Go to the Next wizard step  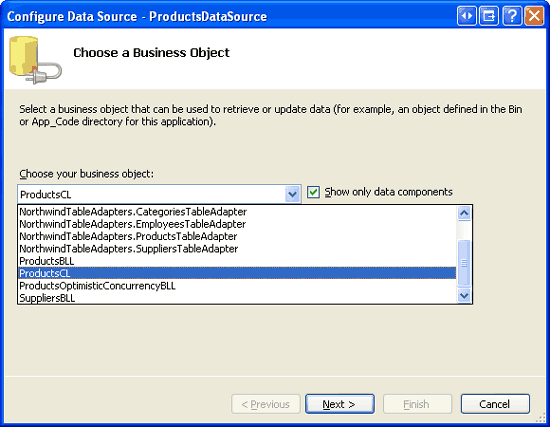pyautogui.click(x=340, y=404)
